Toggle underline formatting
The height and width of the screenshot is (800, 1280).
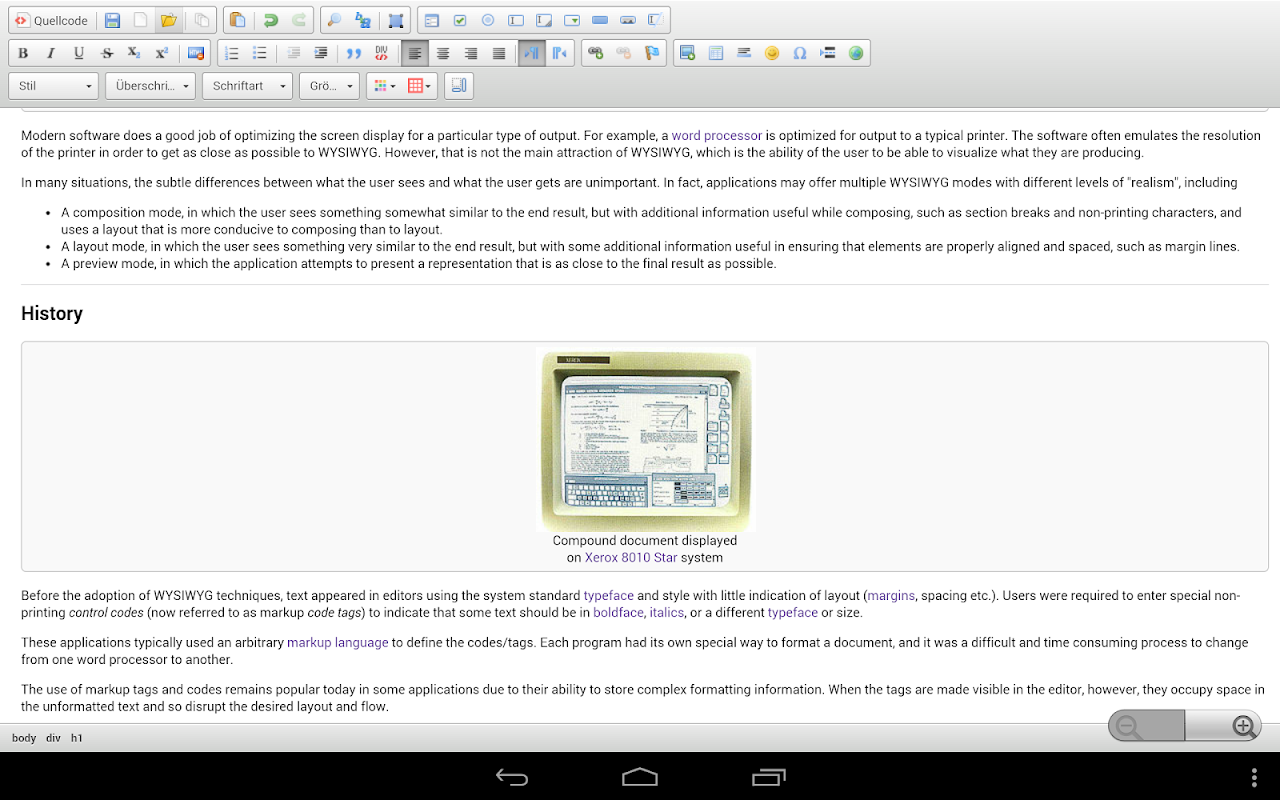[79, 53]
